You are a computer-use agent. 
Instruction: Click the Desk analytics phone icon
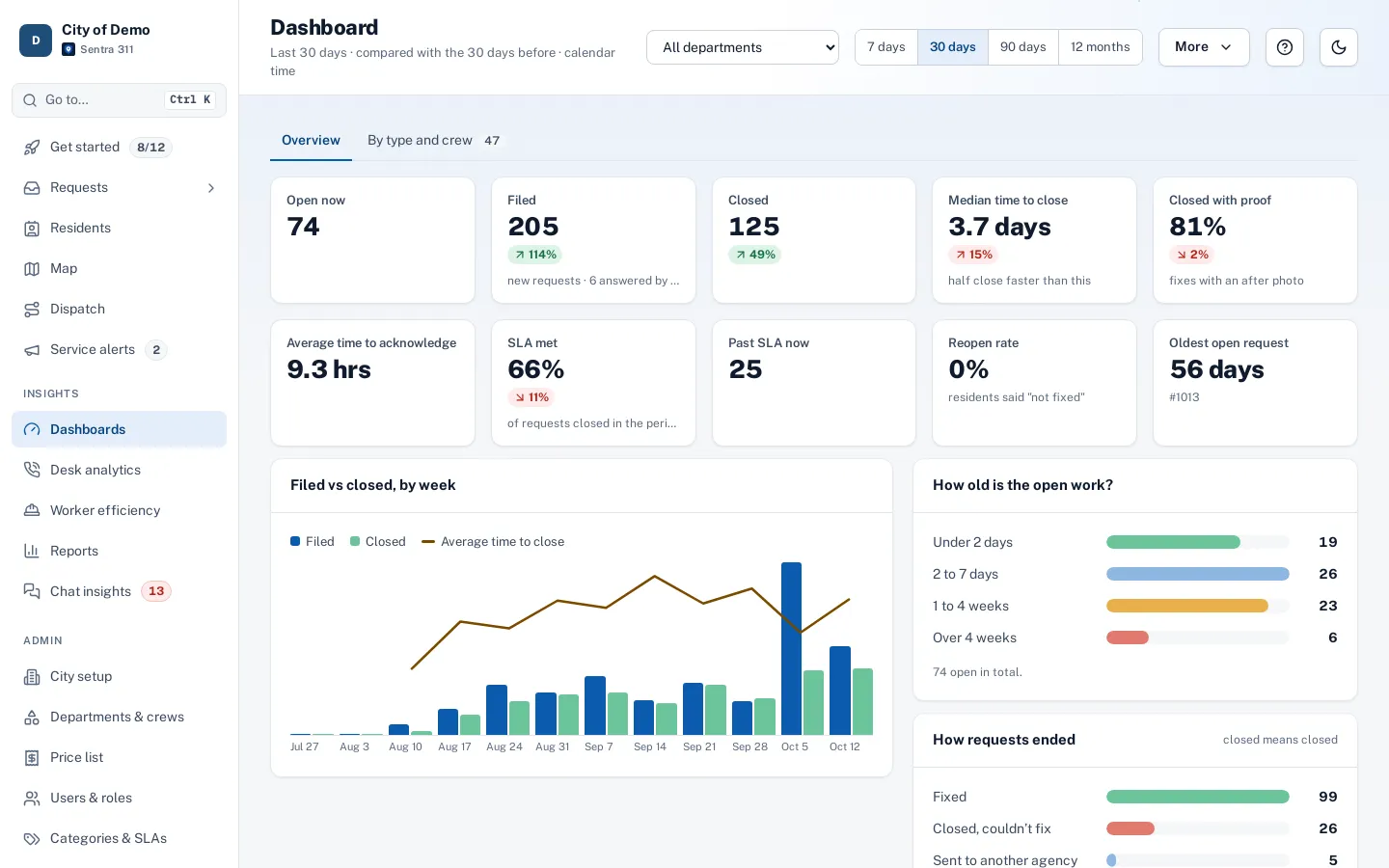click(32, 470)
